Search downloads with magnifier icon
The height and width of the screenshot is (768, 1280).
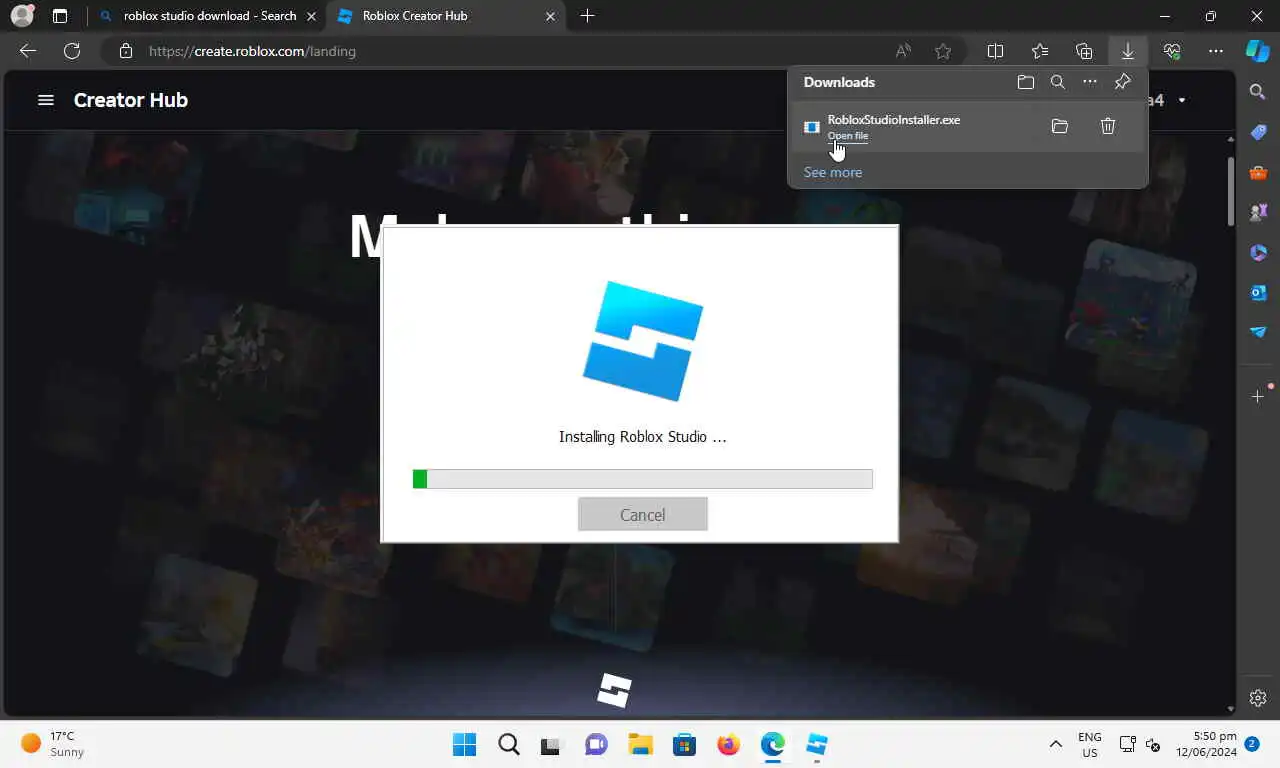1058,83
